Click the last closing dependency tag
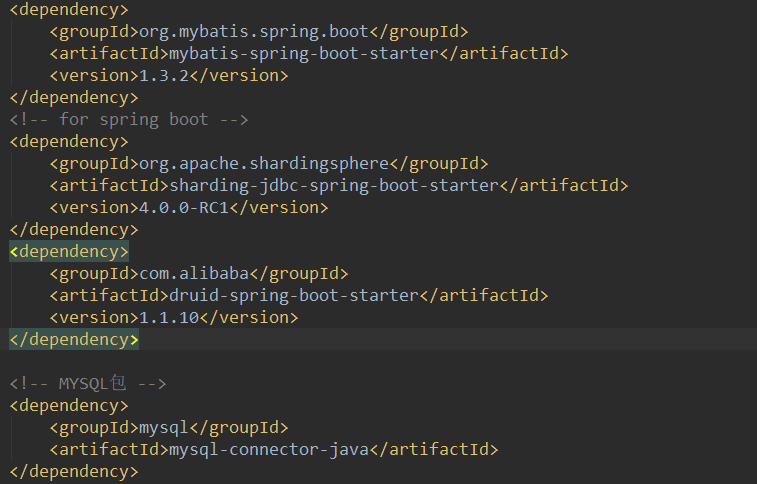Screen dimensions: 757x484 click(x=74, y=471)
